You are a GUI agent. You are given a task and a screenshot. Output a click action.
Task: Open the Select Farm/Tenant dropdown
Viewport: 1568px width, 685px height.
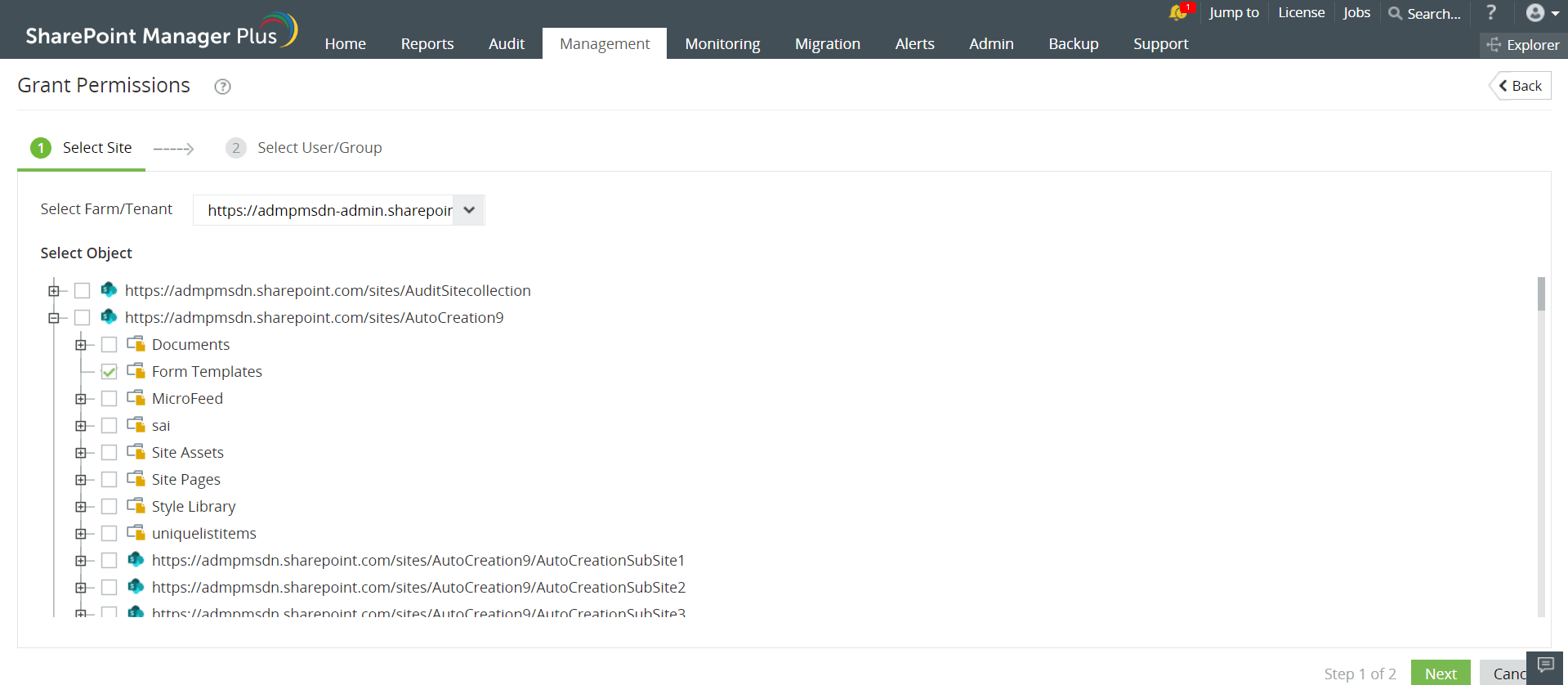coord(338,210)
